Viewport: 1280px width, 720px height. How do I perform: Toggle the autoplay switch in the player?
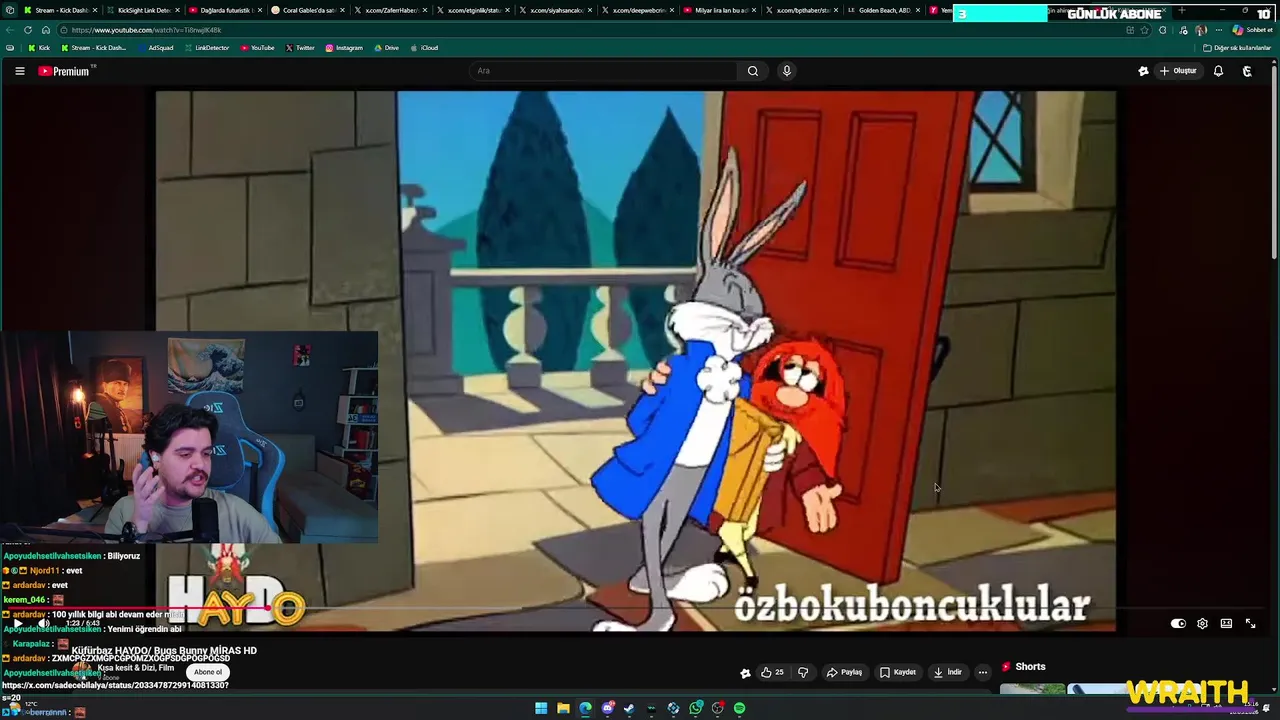click(x=1178, y=623)
